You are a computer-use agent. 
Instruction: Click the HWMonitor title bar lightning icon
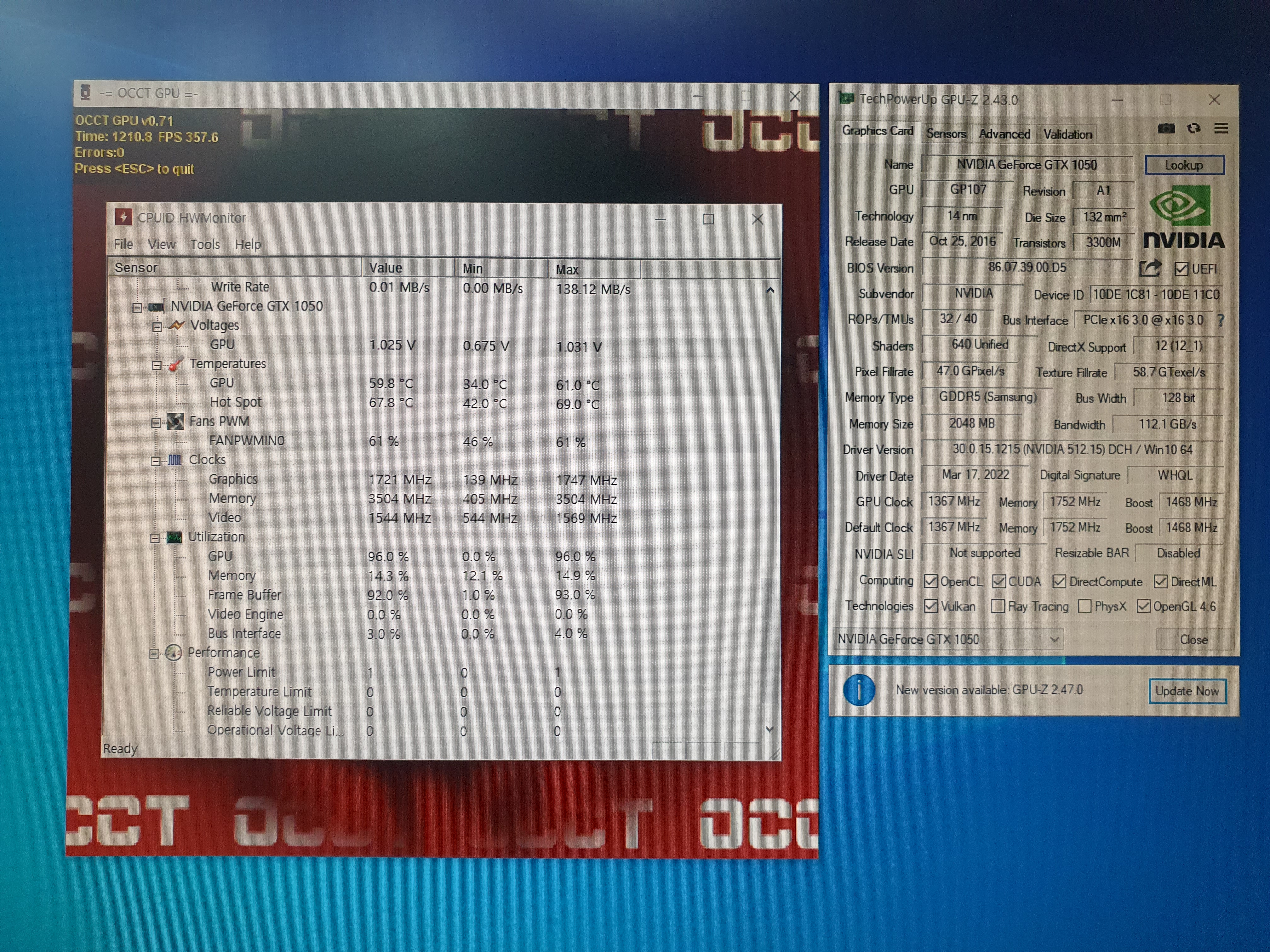pos(123,218)
